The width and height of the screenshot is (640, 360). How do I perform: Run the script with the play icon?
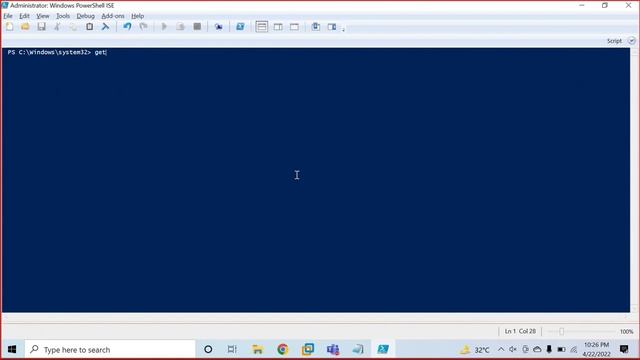click(x=164, y=27)
